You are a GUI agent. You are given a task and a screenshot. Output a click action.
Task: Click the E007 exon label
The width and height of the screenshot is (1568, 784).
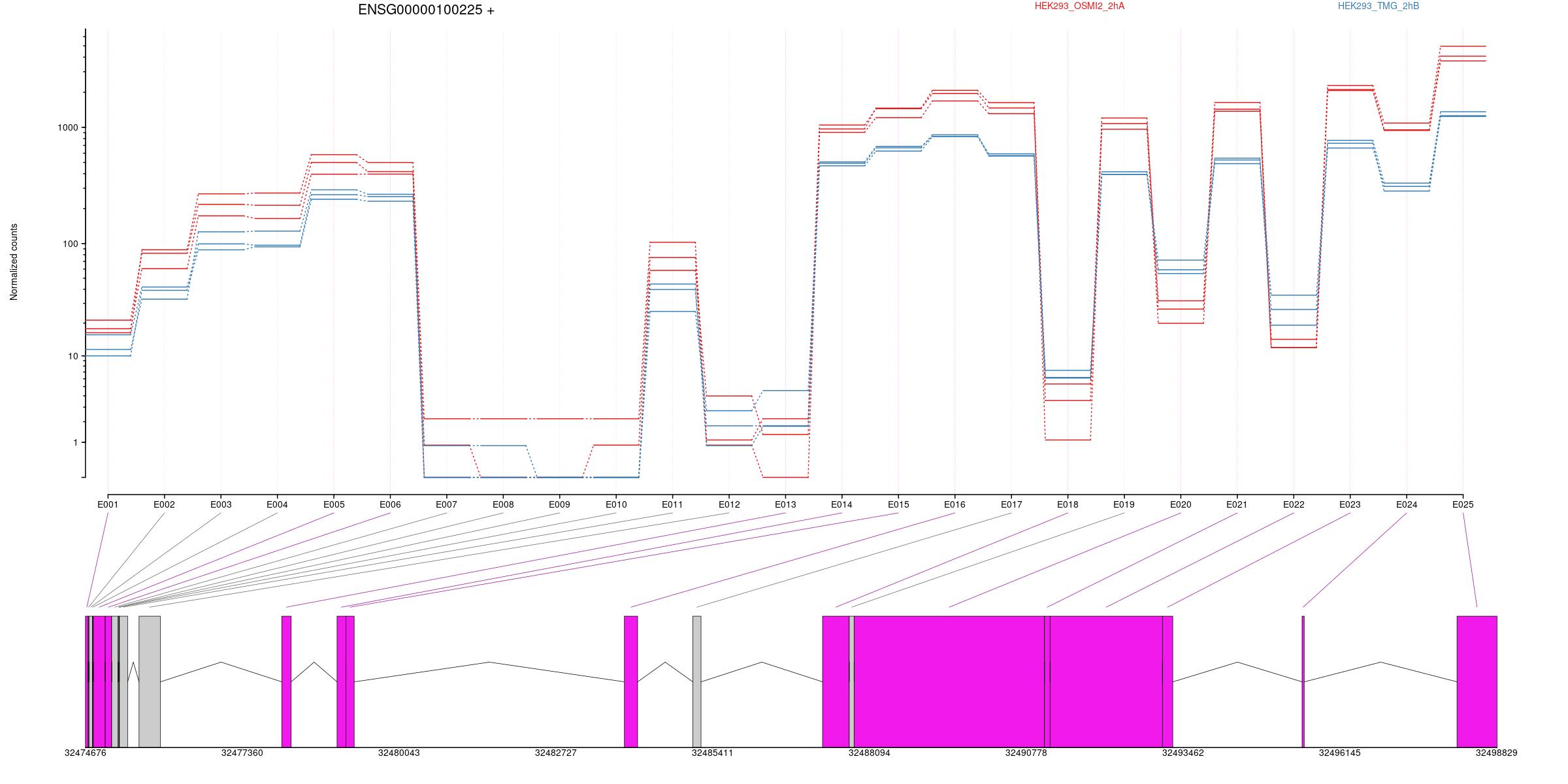(446, 504)
